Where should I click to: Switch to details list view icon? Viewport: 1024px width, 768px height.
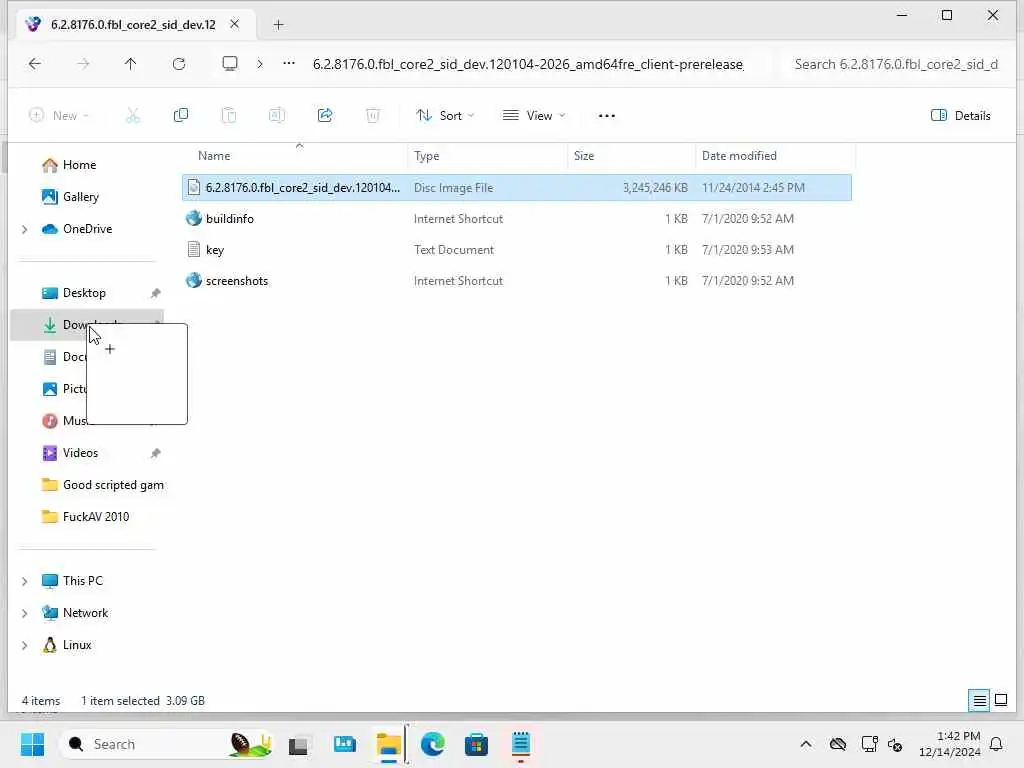pyautogui.click(x=980, y=701)
